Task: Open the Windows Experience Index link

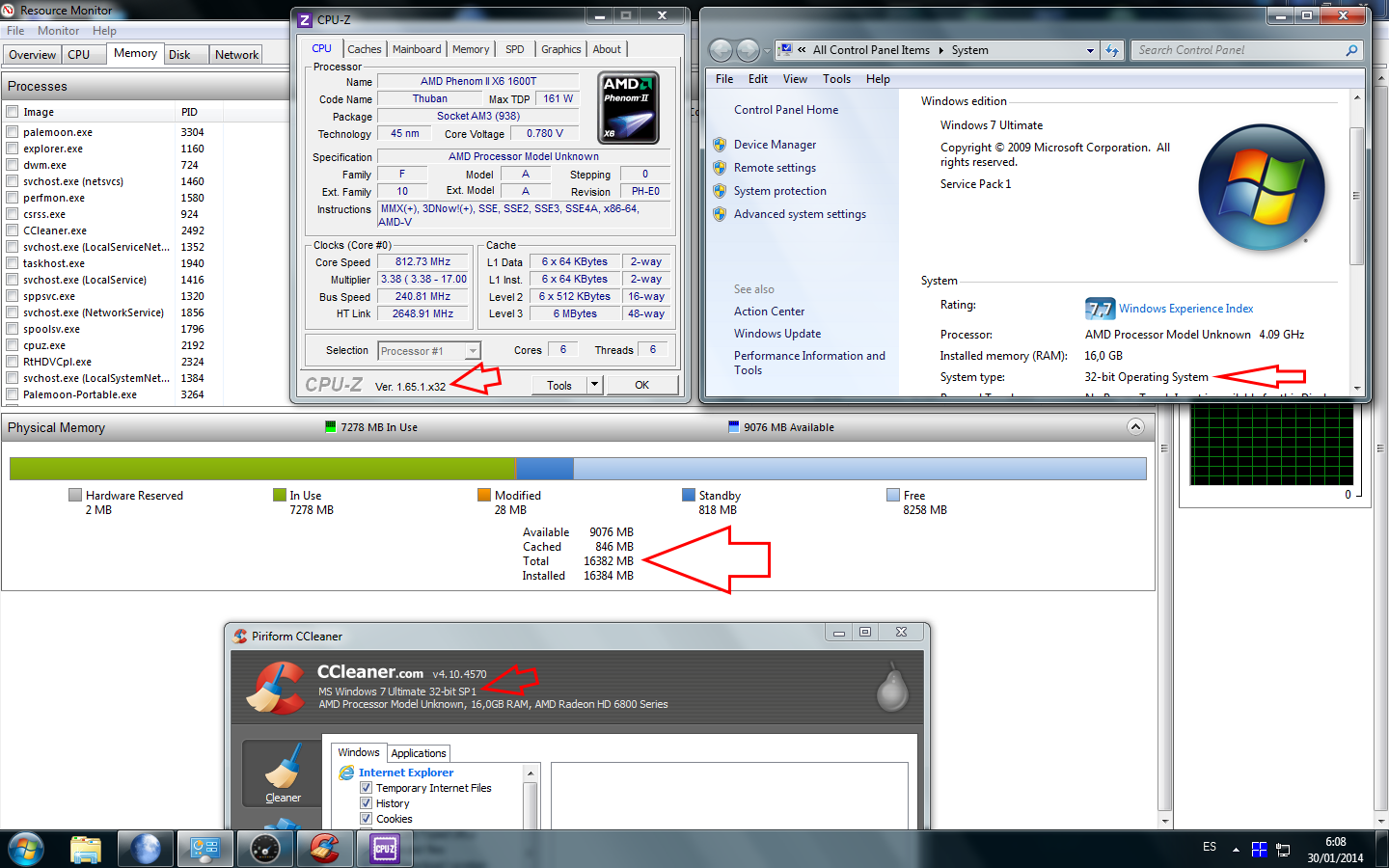Action: (1186, 309)
